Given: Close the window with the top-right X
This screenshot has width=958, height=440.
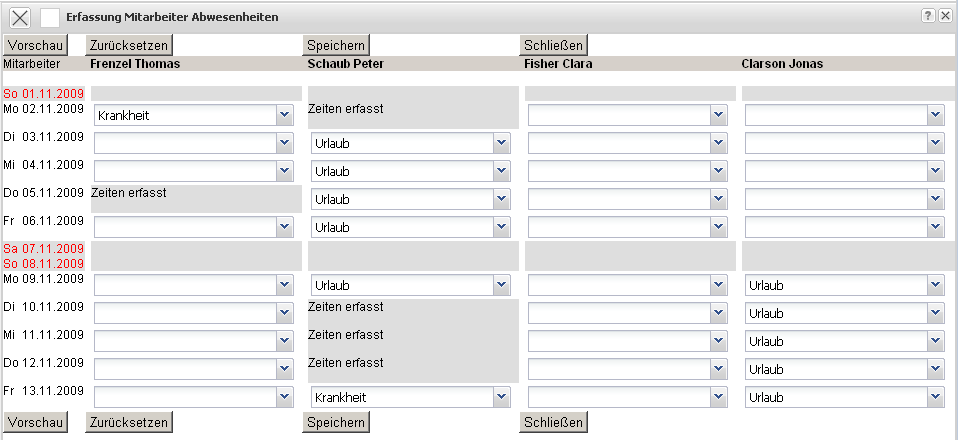Looking at the screenshot, I should [x=945, y=16].
